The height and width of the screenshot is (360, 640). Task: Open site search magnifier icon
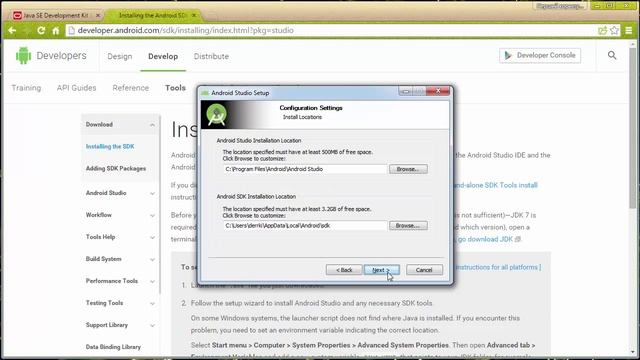[x=612, y=55]
